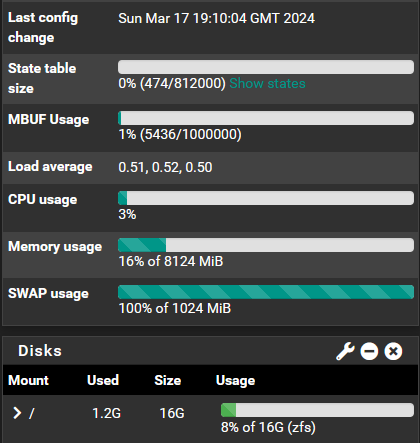The image size is (420, 443).
Task: Click the root disk usage bar
Action: [317, 410]
